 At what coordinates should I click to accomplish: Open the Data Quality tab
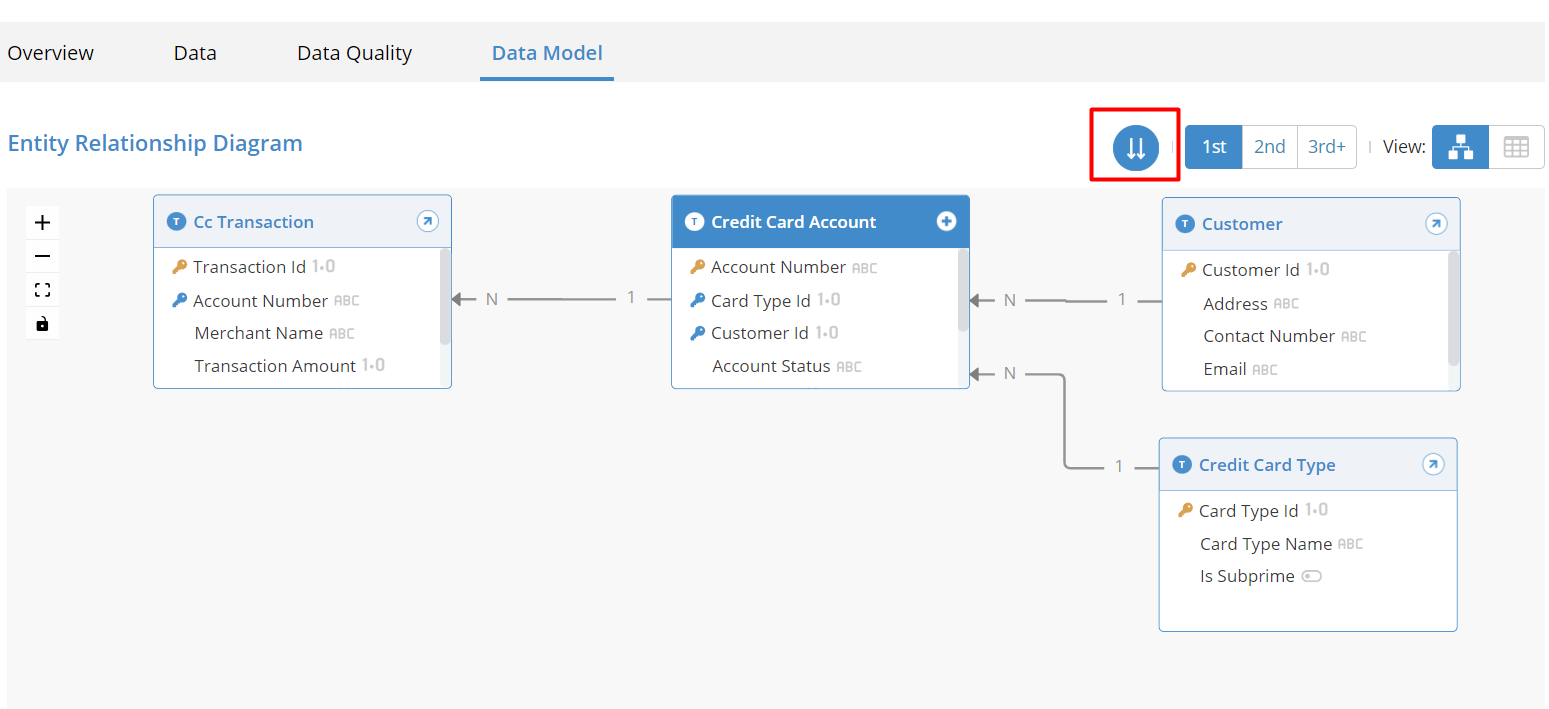[x=354, y=53]
